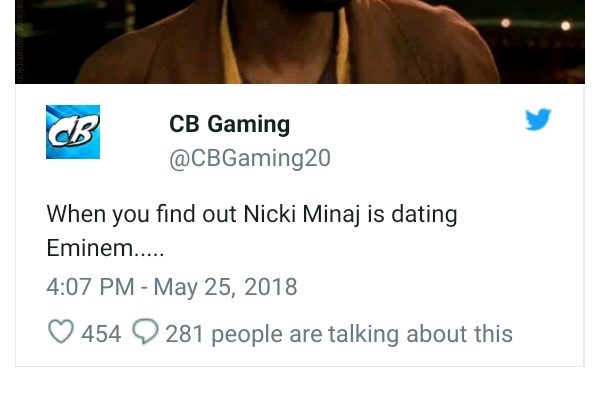
Task: Click the word 'dating' in the tweet
Action: 424,214
